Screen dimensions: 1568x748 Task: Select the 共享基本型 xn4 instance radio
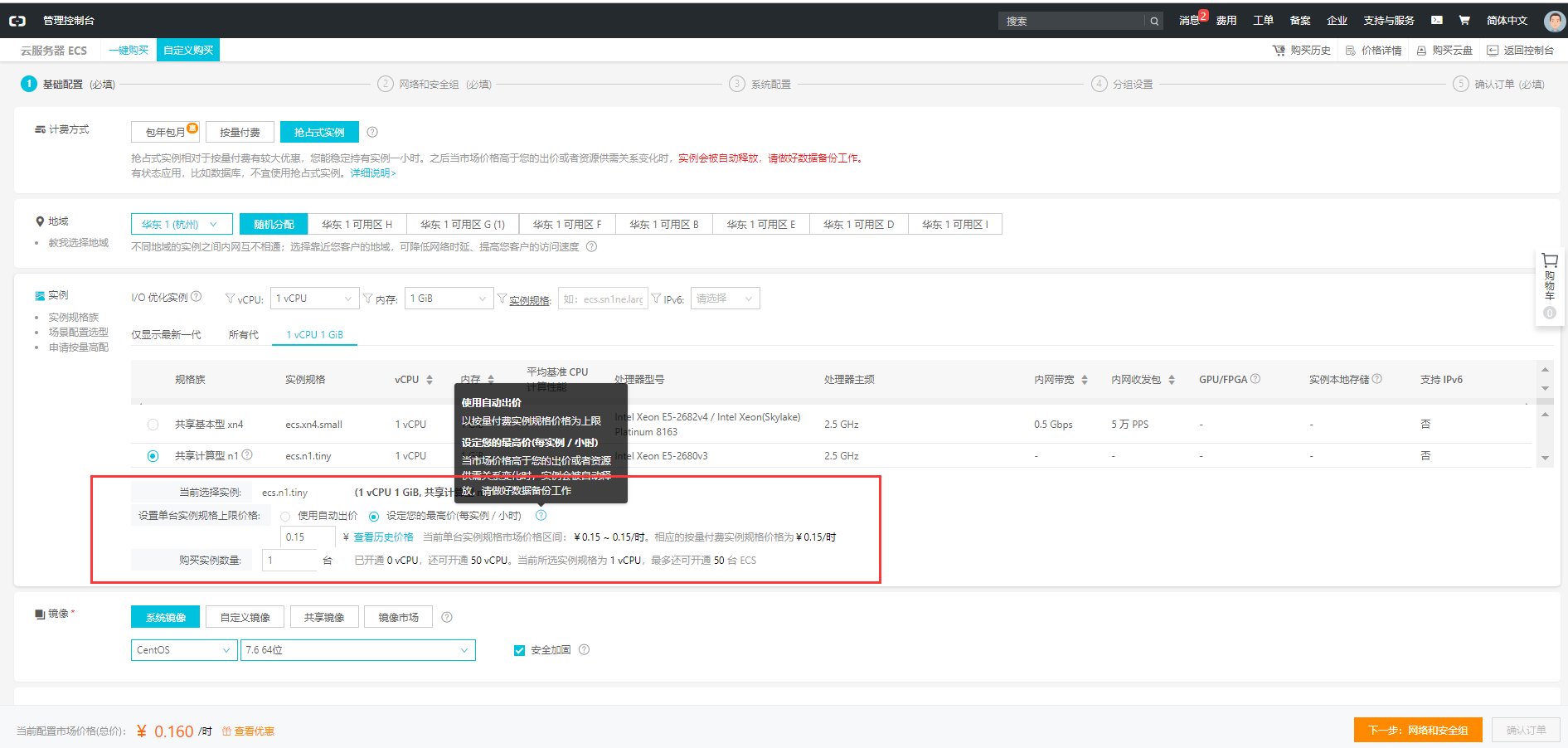153,425
